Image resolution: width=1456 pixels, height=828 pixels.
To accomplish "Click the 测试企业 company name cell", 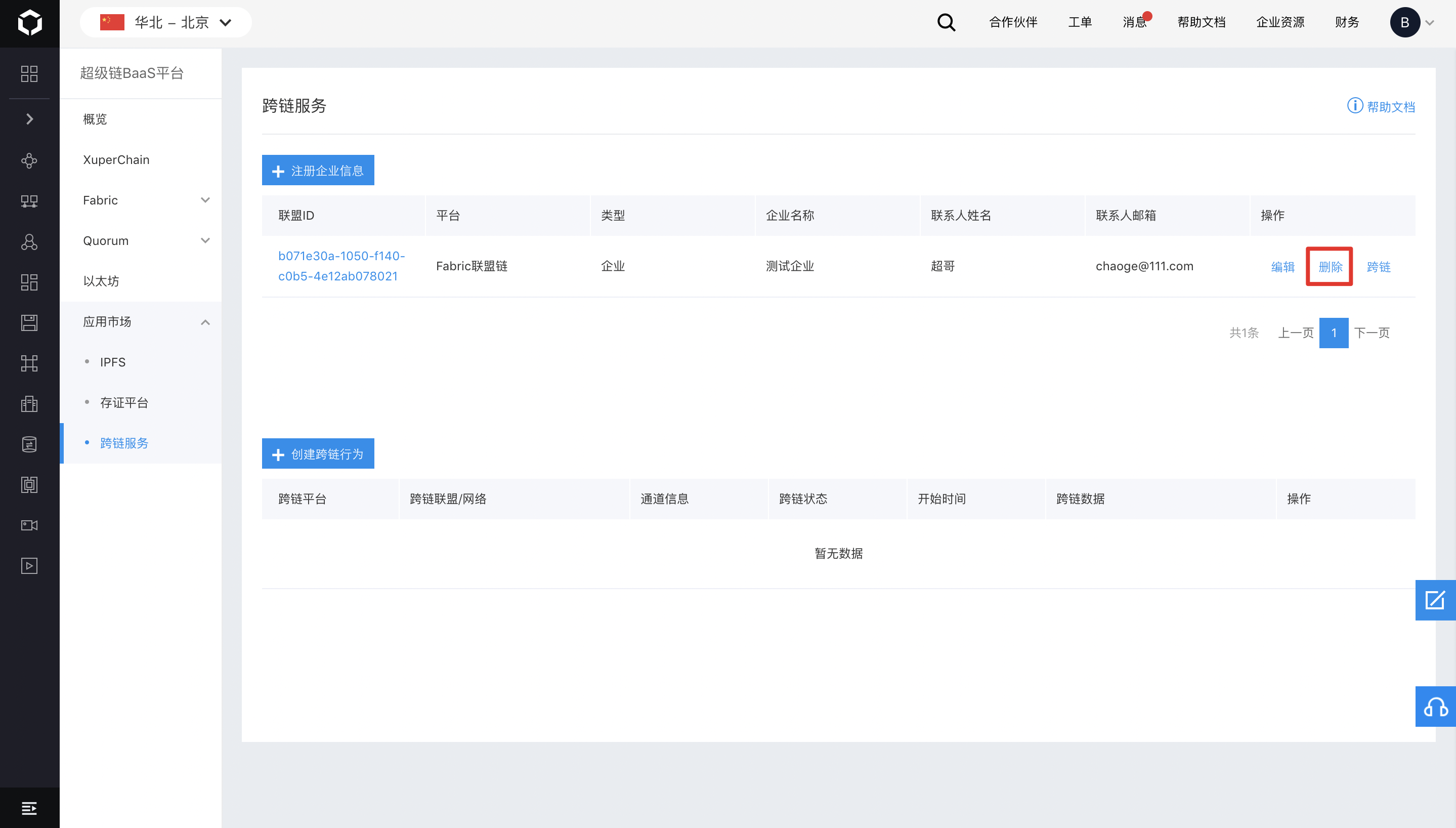I will tap(790, 266).
